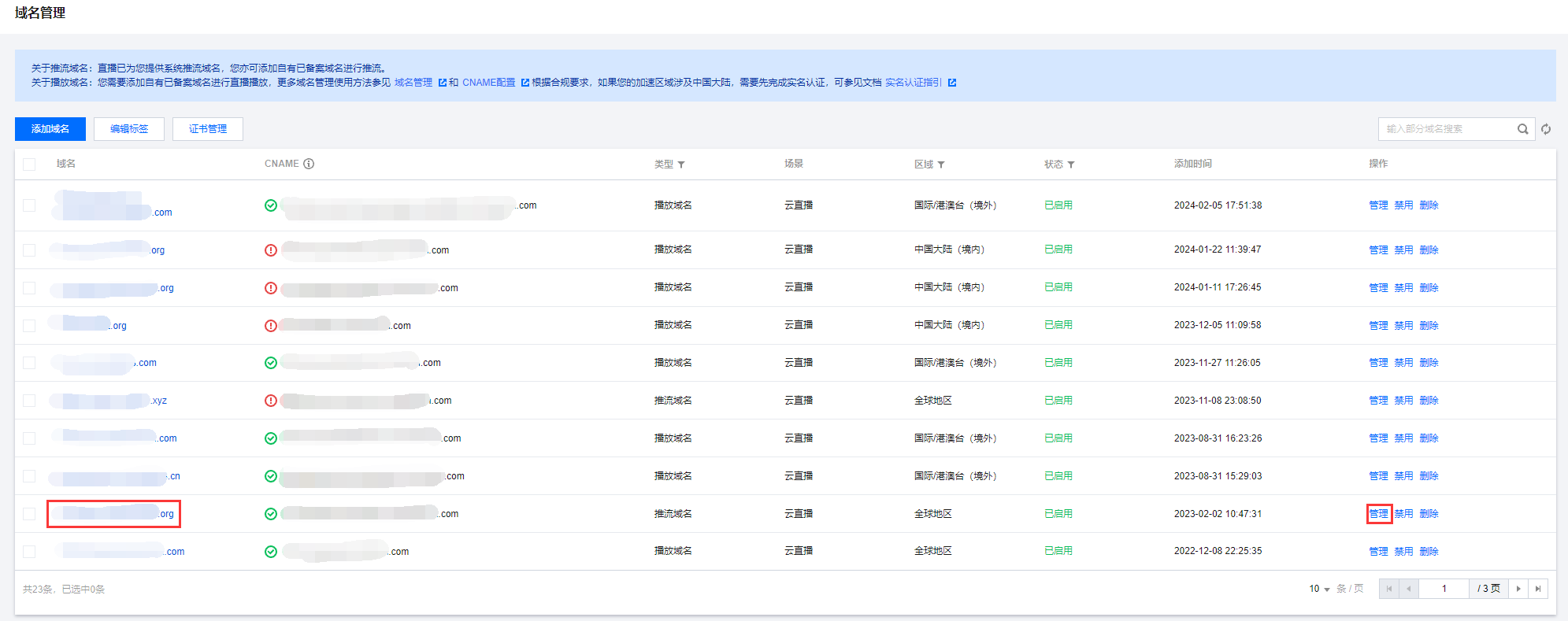Click the 编辑标签 button
The image size is (1568, 621).
click(x=129, y=129)
